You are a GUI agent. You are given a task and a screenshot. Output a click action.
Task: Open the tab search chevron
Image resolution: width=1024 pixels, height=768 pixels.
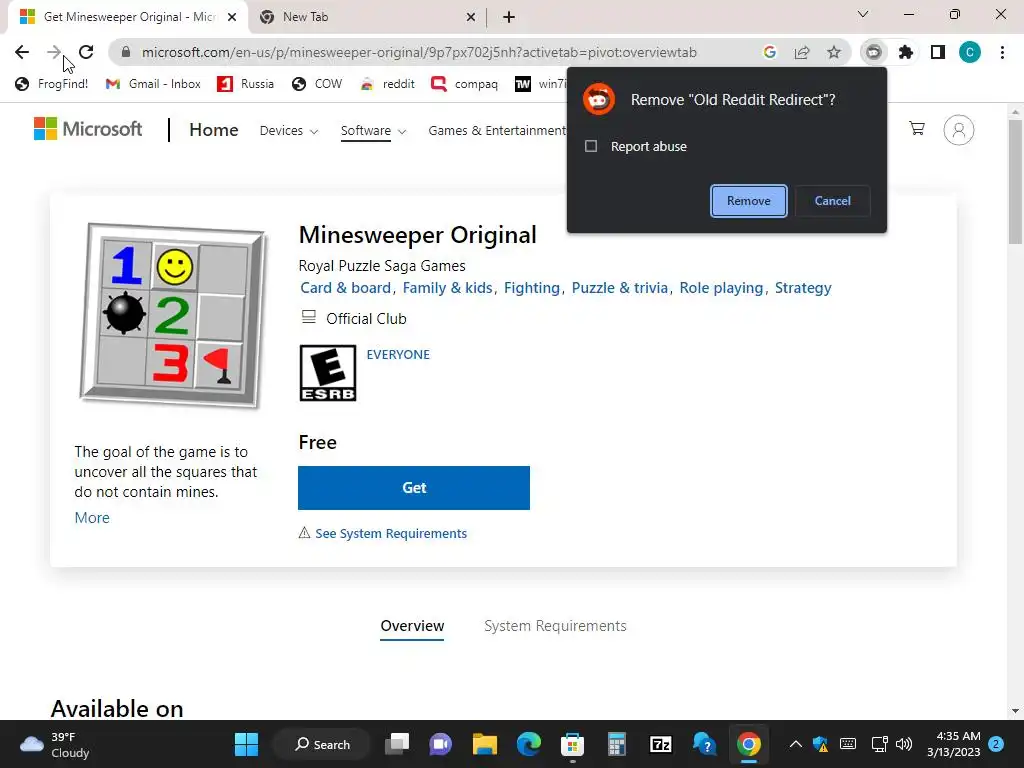[x=863, y=14]
